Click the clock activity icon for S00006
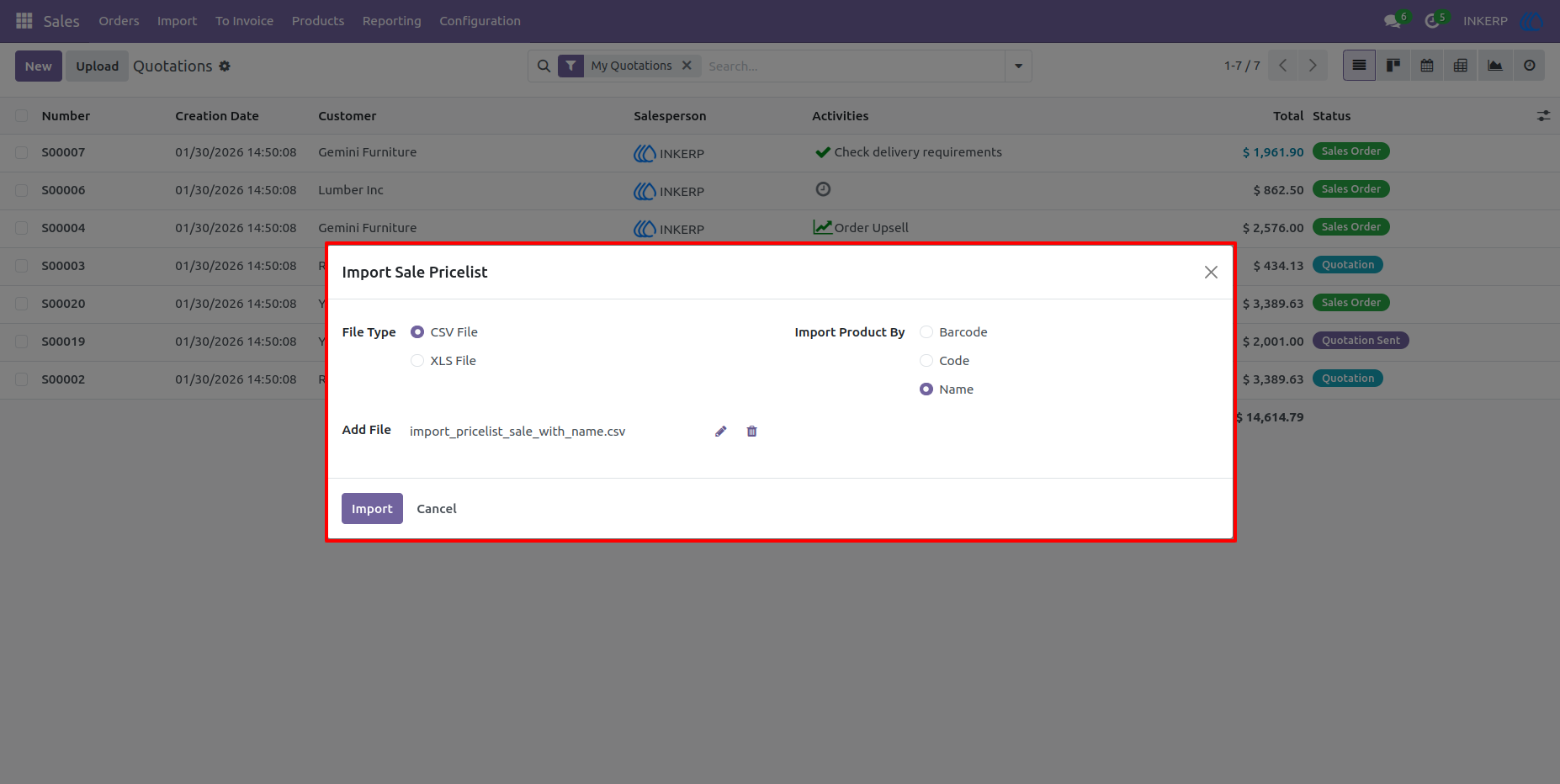 (x=823, y=189)
